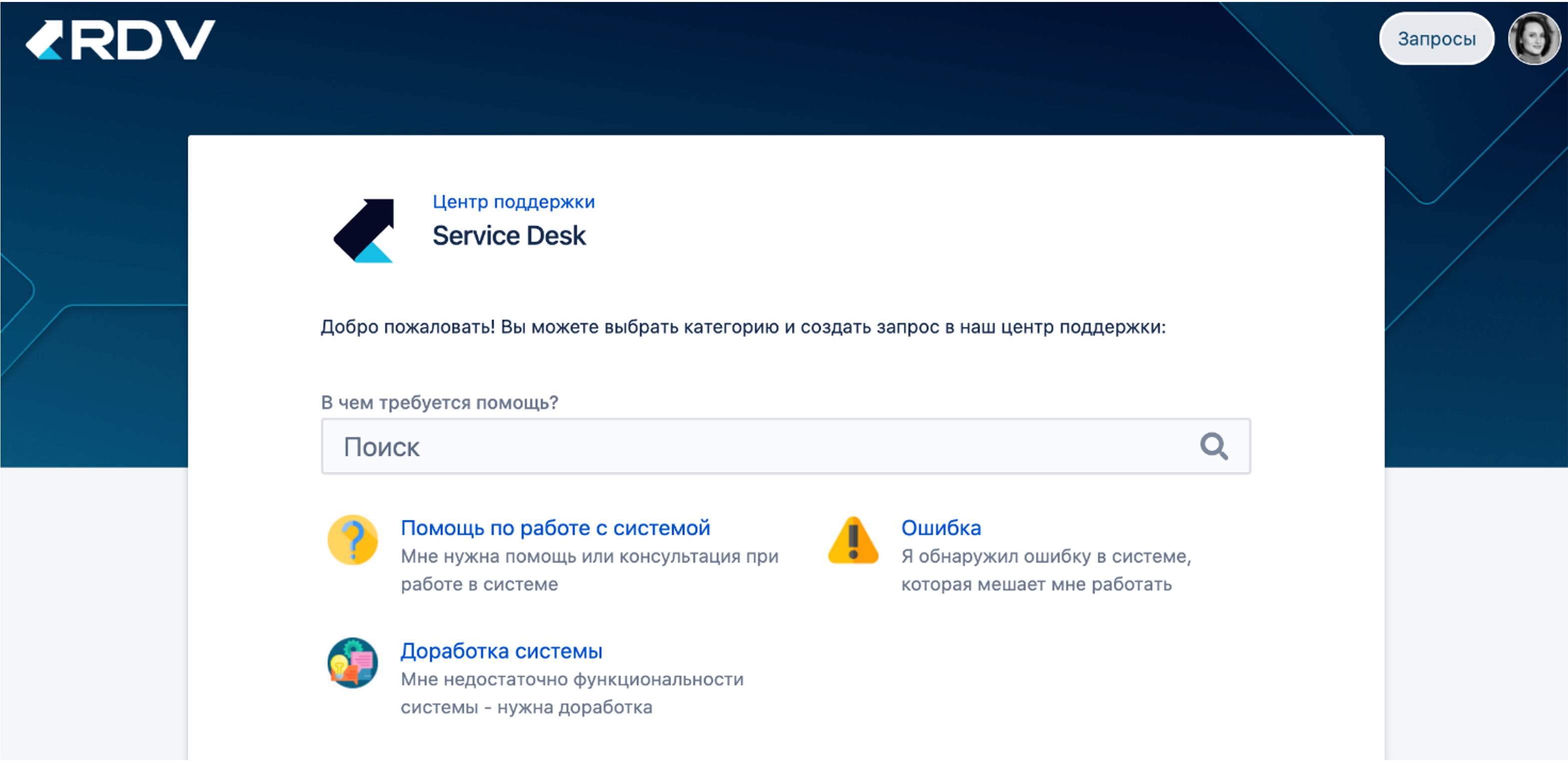The image size is (1568, 762).
Task: Open the Ошибка error category
Action: click(941, 528)
